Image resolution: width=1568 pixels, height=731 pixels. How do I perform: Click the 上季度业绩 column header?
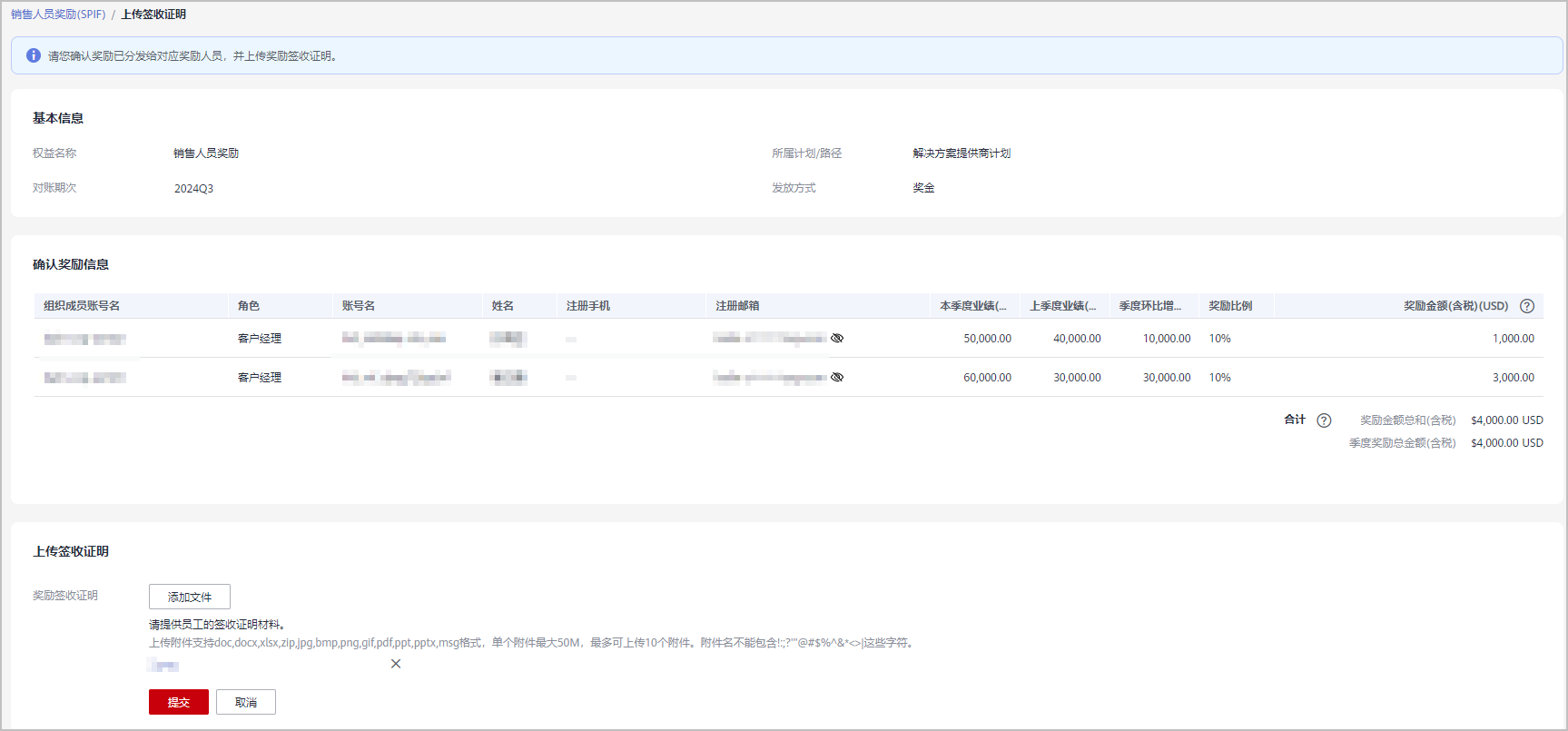1062,306
